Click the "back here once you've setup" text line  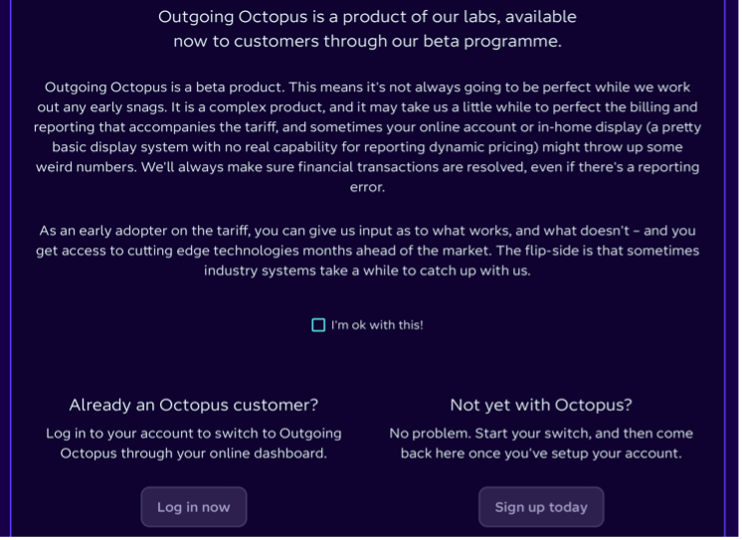click(543, 455)
